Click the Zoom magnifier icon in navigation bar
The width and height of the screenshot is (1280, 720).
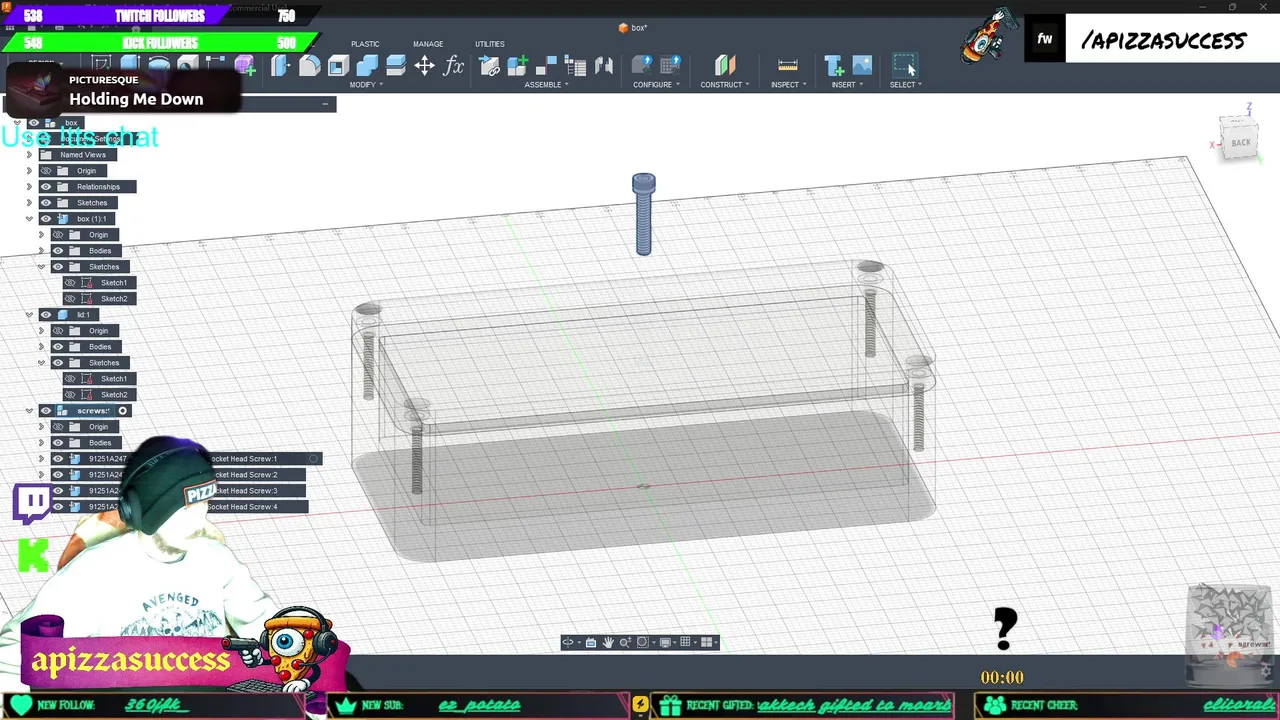[625, 642]
